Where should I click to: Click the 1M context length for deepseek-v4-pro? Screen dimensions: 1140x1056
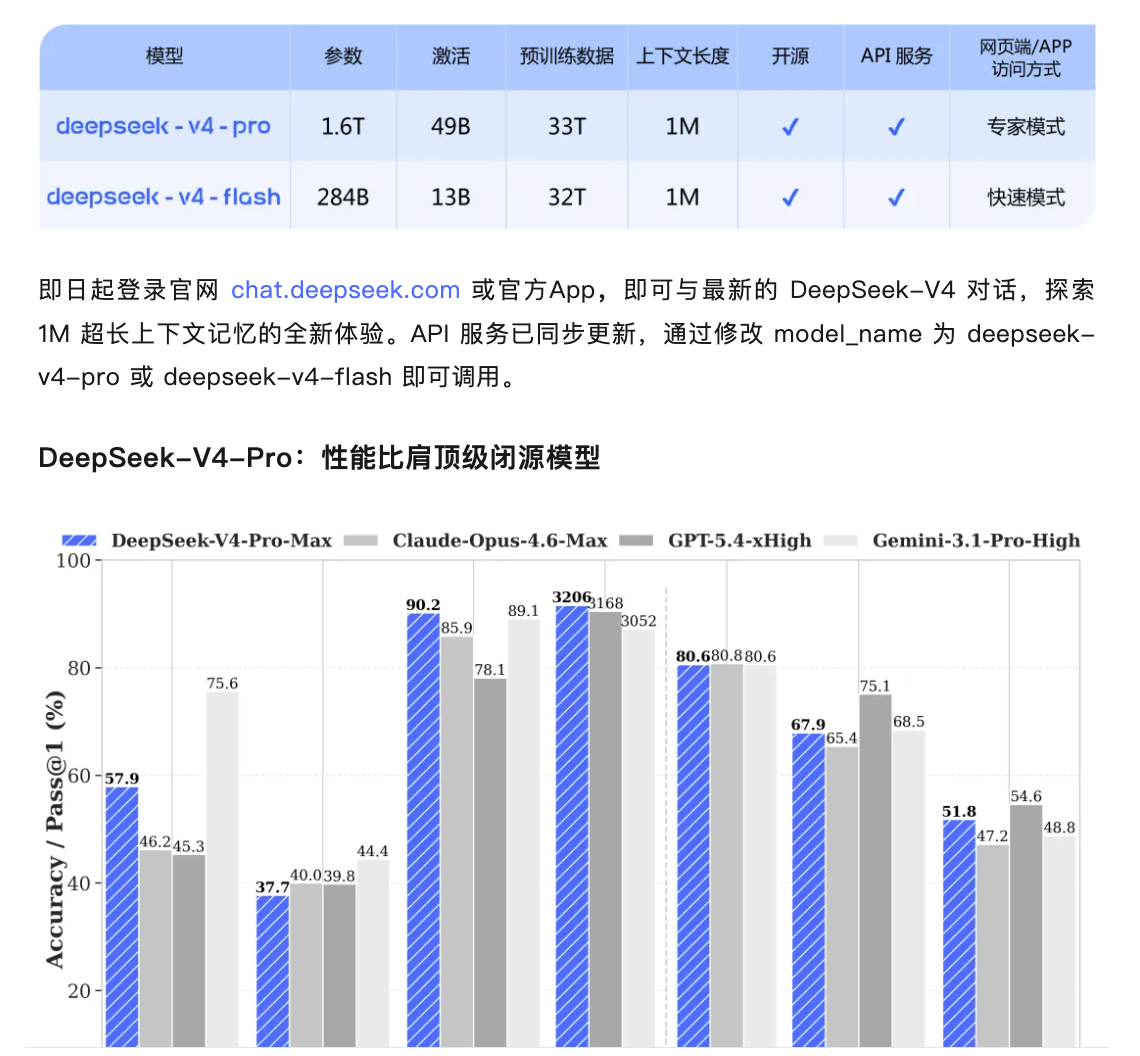683,127
